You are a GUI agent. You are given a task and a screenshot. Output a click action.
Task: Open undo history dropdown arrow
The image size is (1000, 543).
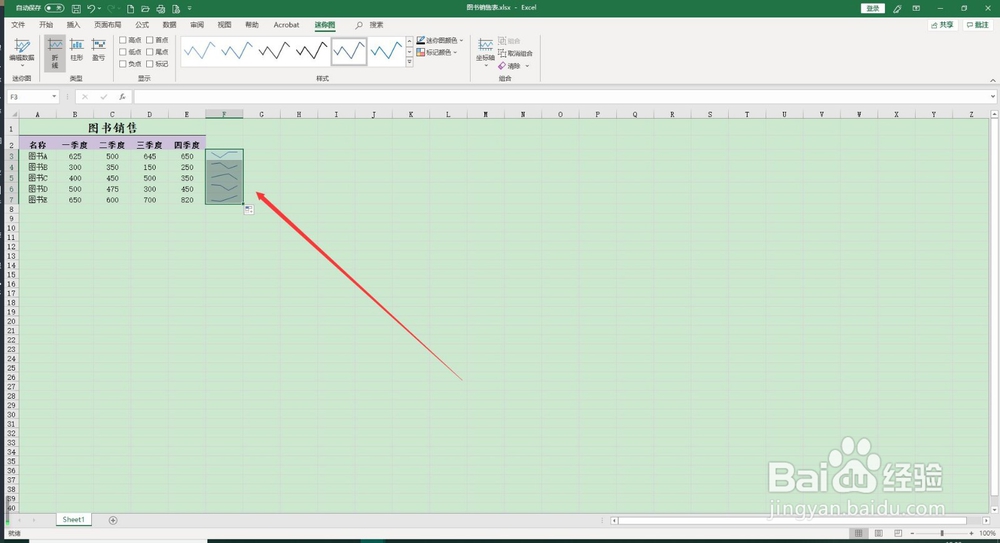99,9
